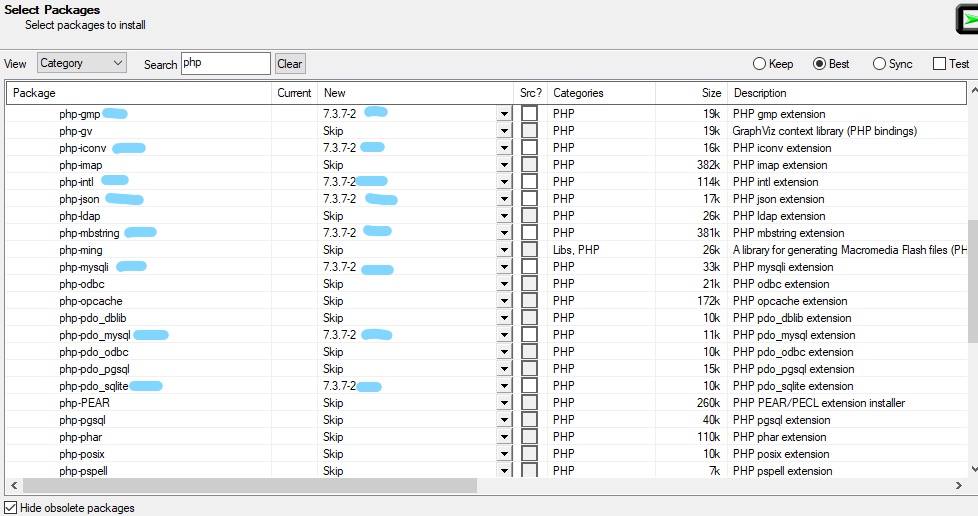
Task: Check the Src box for php-gmp
Action: (x=529, y=114)
